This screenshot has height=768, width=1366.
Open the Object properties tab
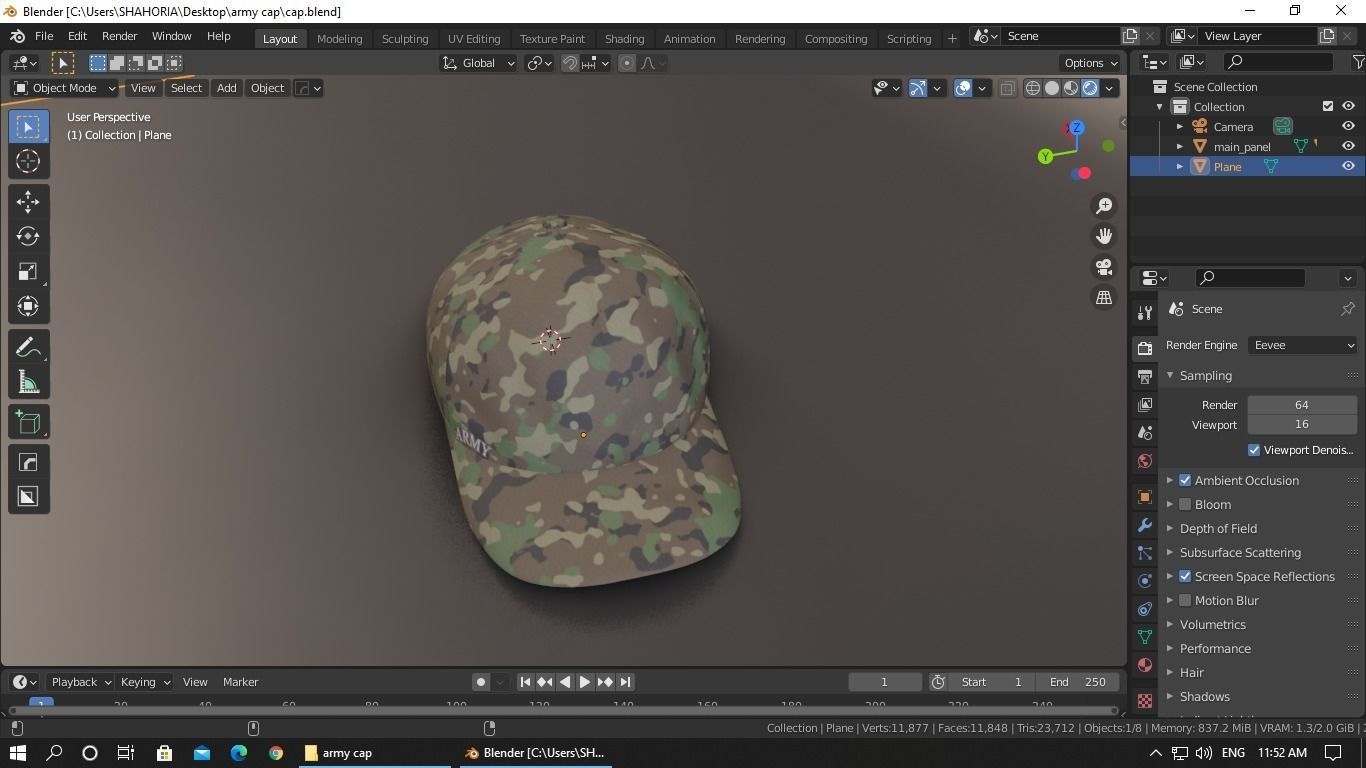[x=1145, y=497]
